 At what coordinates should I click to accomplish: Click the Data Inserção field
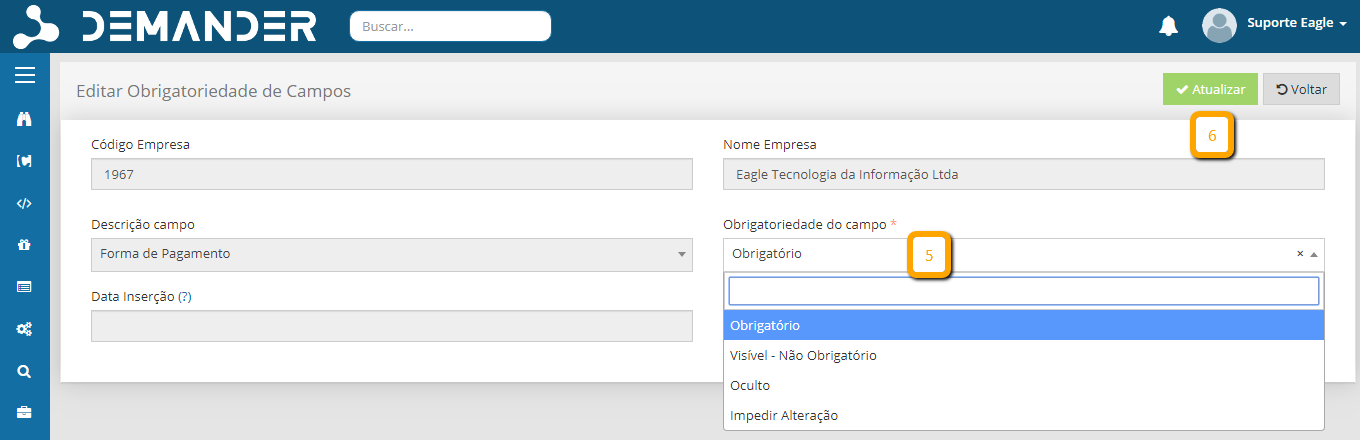(392, 326)
